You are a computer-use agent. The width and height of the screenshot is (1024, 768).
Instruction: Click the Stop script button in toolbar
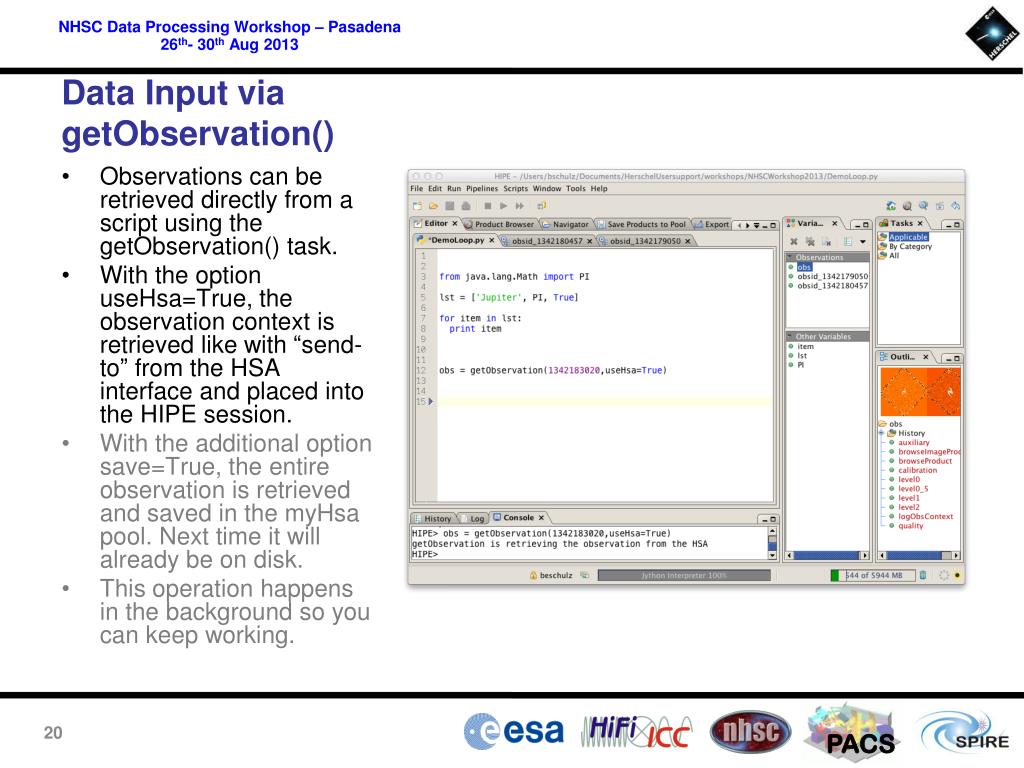[487, 206]
